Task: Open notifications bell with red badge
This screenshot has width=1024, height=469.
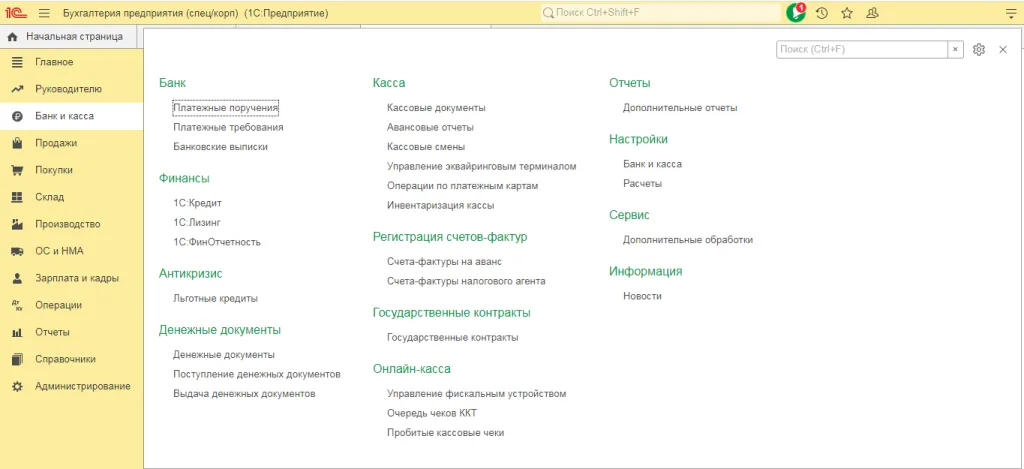Action: 795,12
